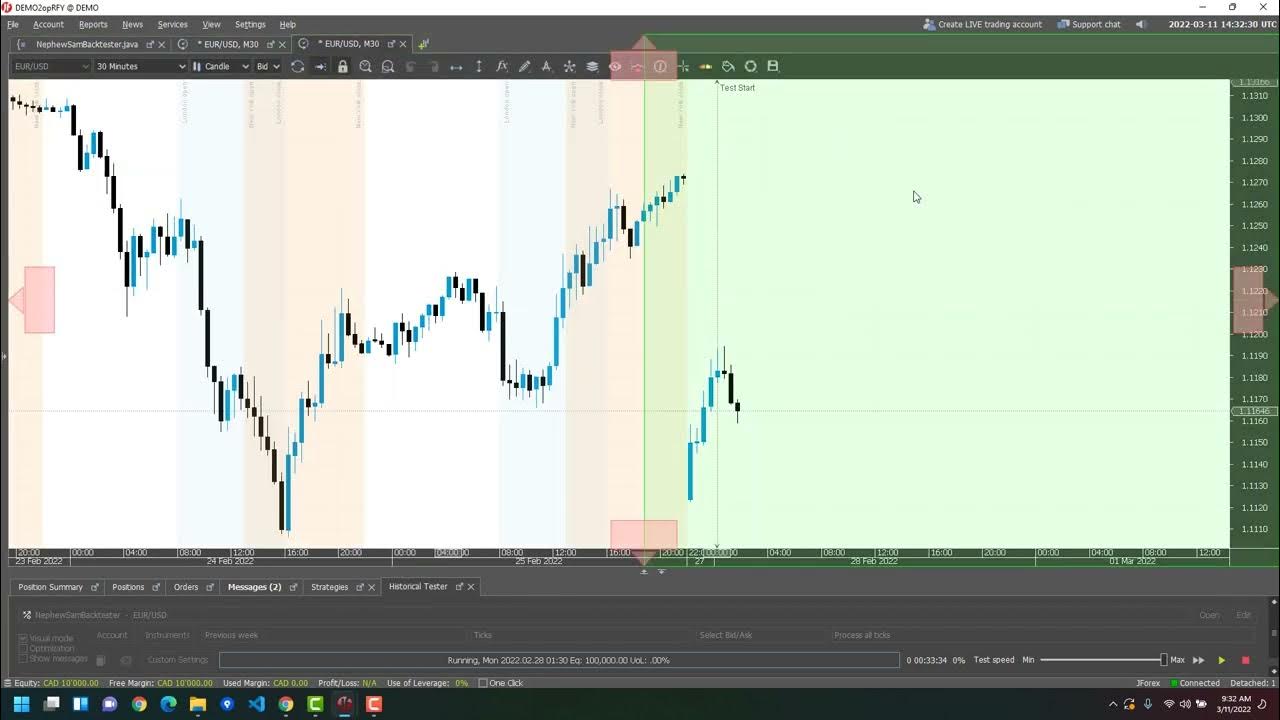The width and height of the screenshot is (1280, 720).
Task: Click the green play tester button
Action: pos(1221,660)
